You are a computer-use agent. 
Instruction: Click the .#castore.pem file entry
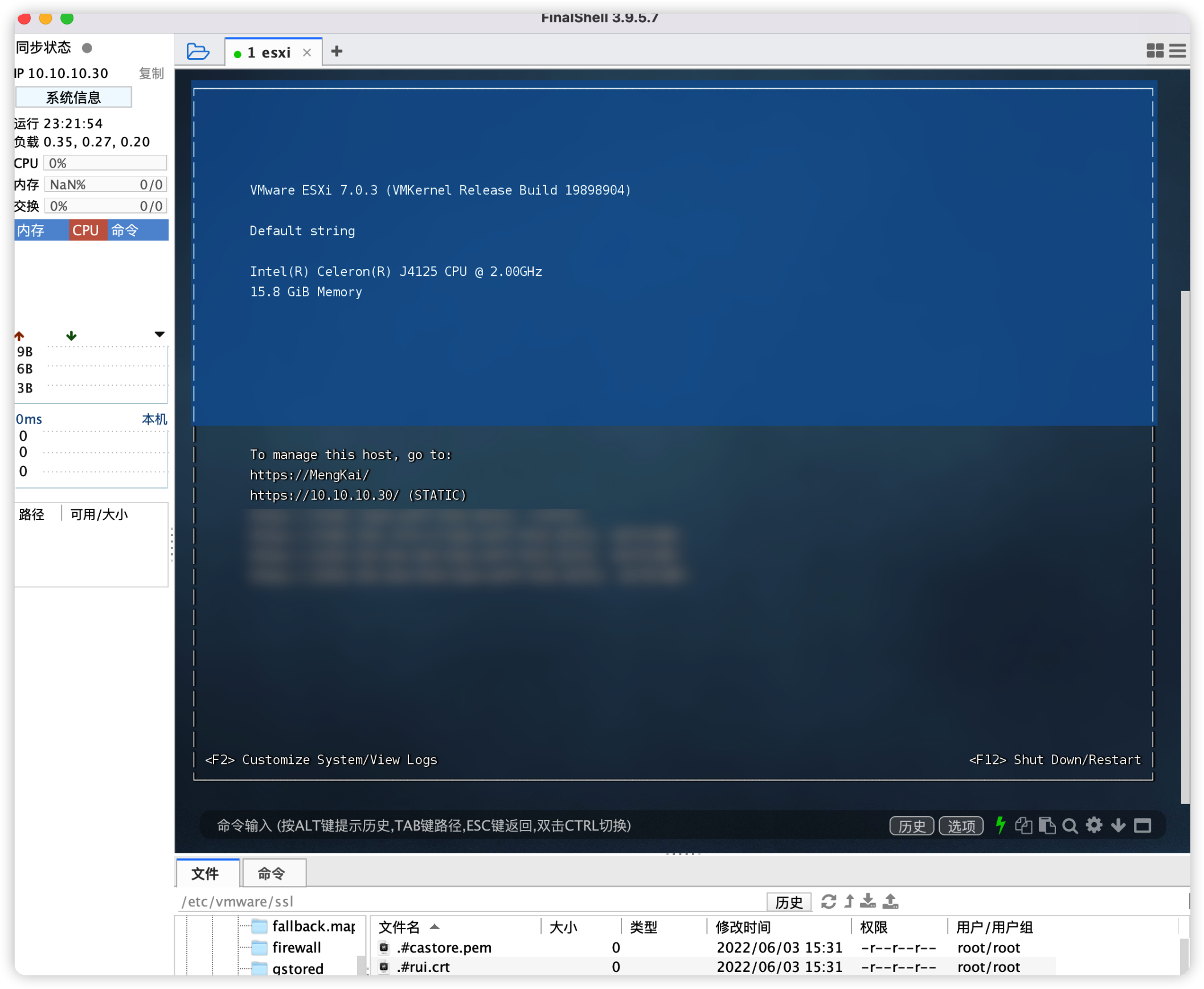(448, 947)
